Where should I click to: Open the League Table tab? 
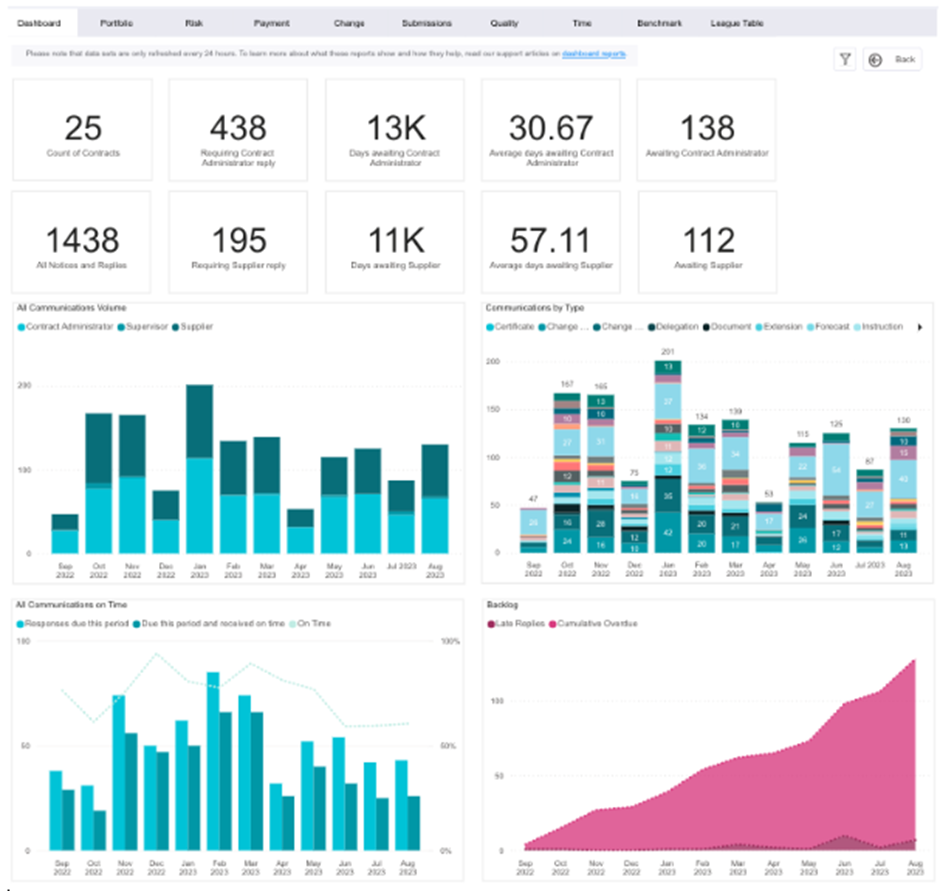(x=737, y=23)
